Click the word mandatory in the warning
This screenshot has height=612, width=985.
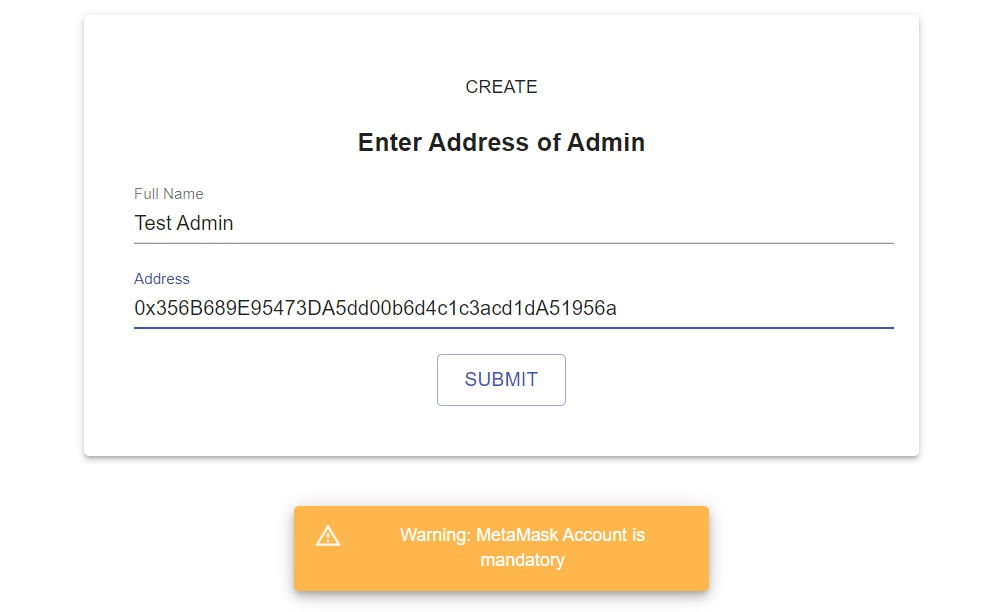click(522, 560)
